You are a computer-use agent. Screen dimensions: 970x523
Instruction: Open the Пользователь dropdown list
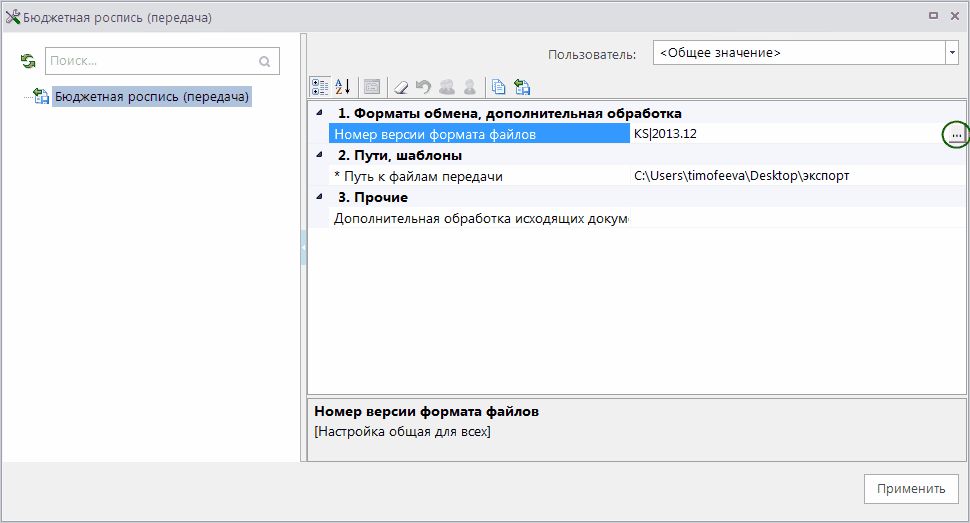951,53
